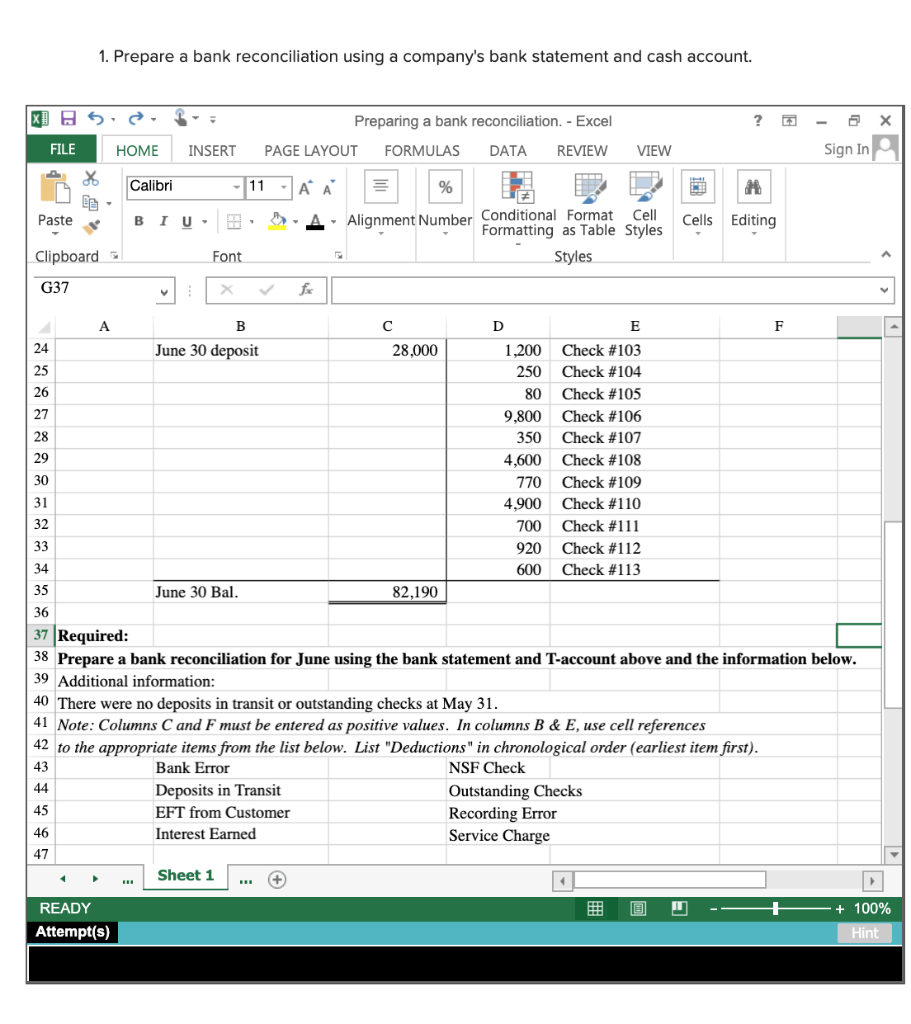Screen dimensions: 911x1024
Task: Switch to the FORMULAS ribbon tab
Action: (422, 150)
